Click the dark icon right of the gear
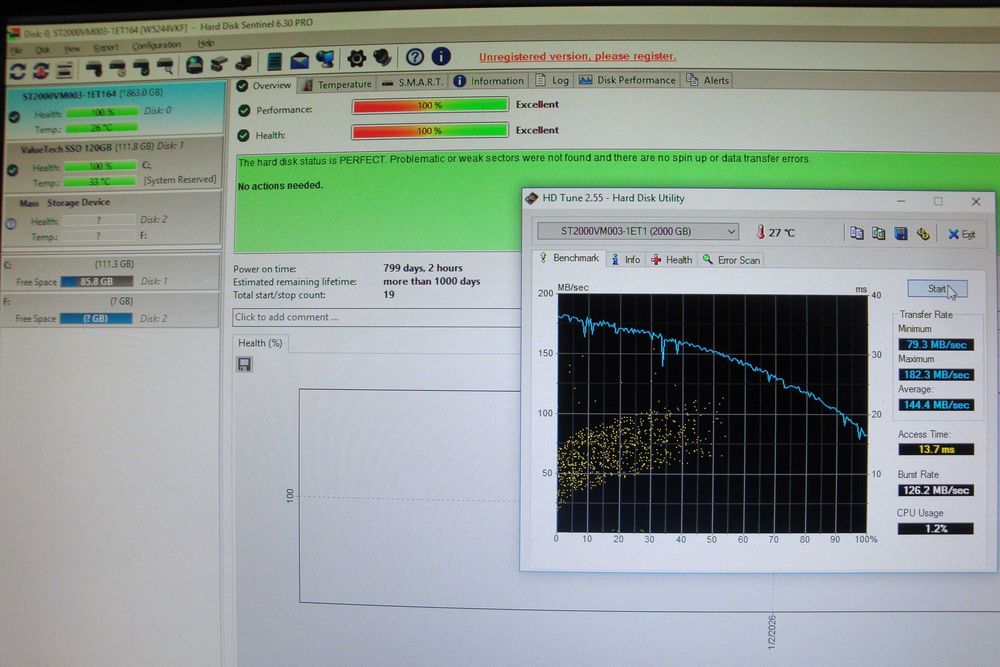This screenshot has width=1000, height=667. [x=382, y=58]
